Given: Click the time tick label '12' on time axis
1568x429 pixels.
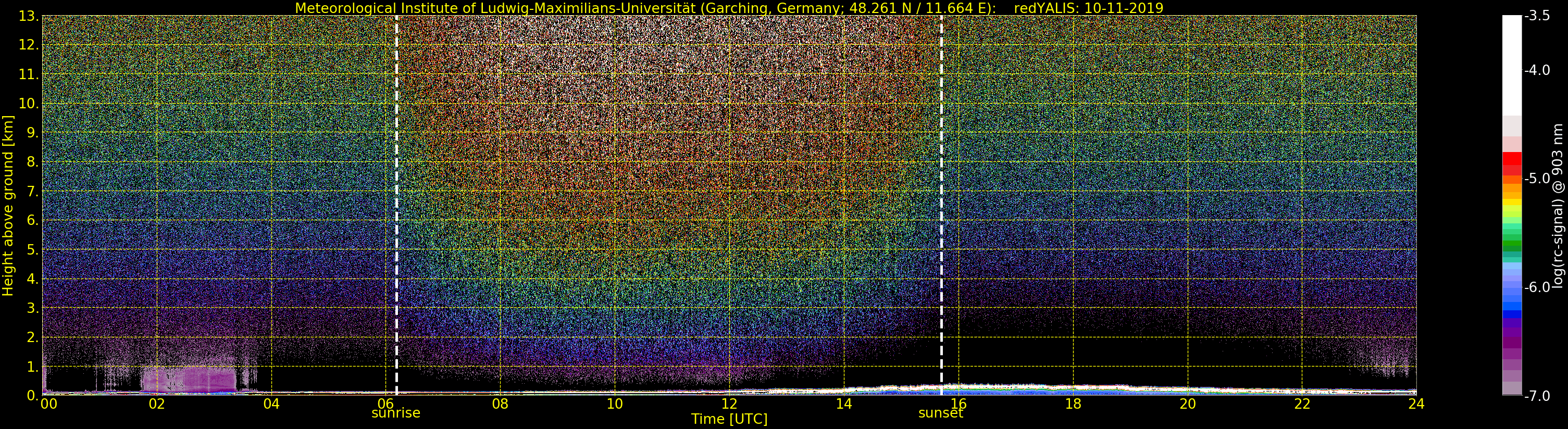Looking at the screenshot, I should (729, 404).
